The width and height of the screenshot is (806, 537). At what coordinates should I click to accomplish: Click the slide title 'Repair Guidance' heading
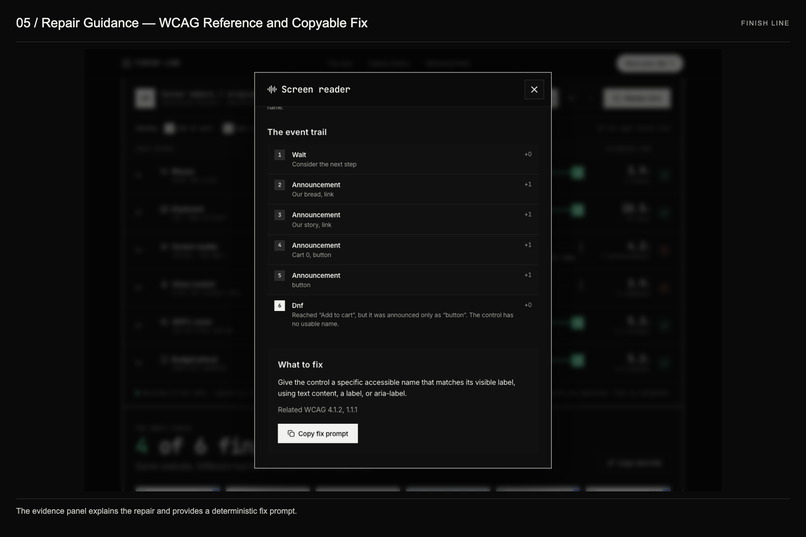click(192, 23)
